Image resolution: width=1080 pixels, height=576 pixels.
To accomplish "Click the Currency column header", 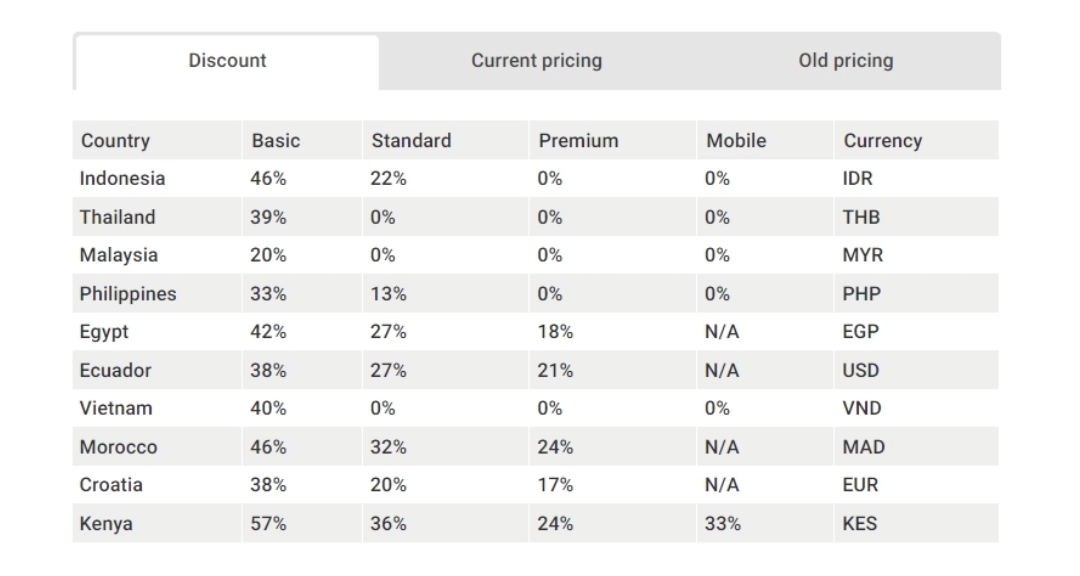I will tap(917, 141).
